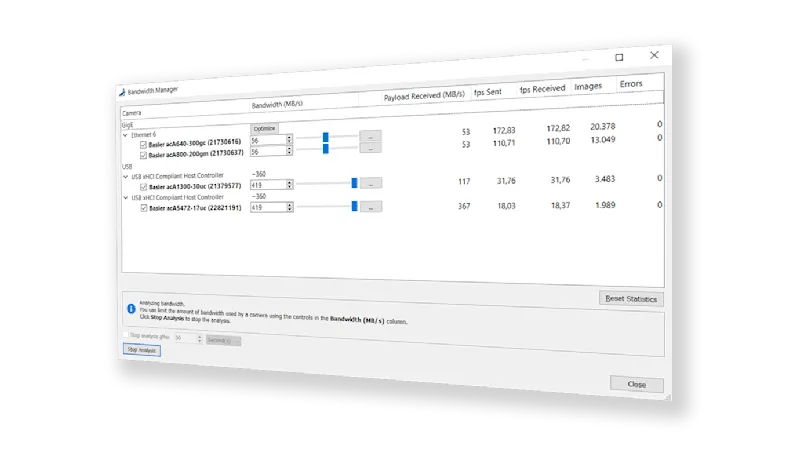Collapse the first USB xHCI Host Controller node
800x450 pixels.
point(125,176)
